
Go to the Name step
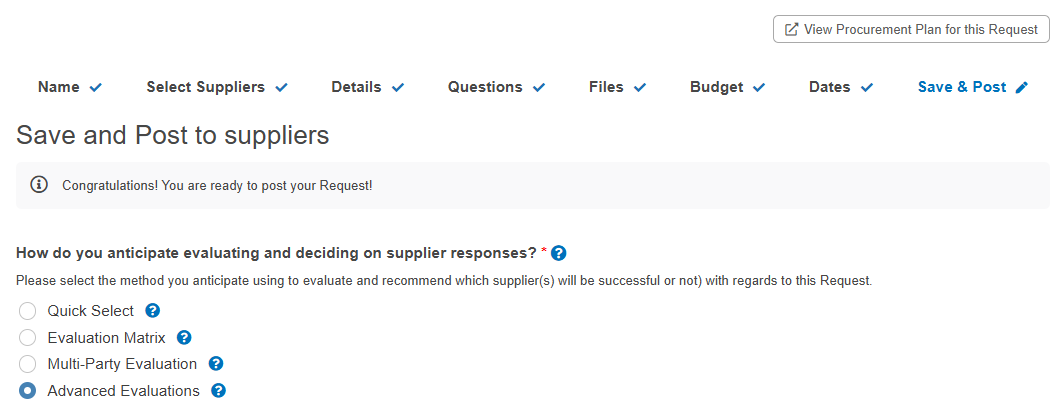click(x=70, y=87)
